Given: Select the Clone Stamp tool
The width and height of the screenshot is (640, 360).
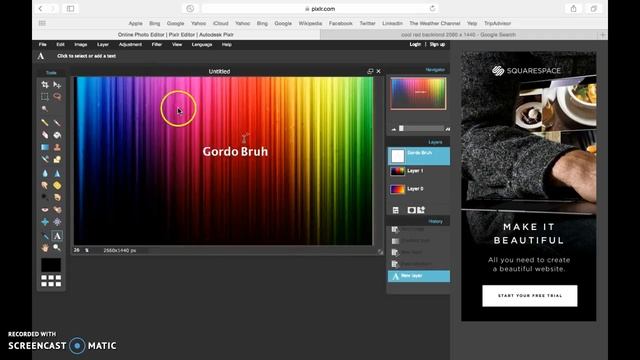Looking at the screenshot, I should (57, 147).
